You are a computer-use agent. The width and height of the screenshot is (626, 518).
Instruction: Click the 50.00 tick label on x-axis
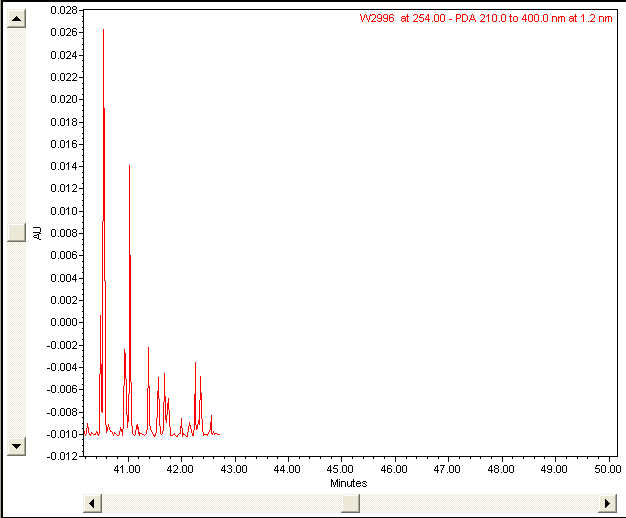(608, 469)
